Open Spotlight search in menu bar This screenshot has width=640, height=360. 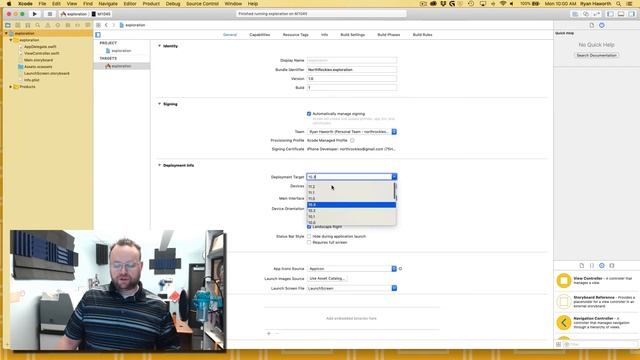[619, 4]
